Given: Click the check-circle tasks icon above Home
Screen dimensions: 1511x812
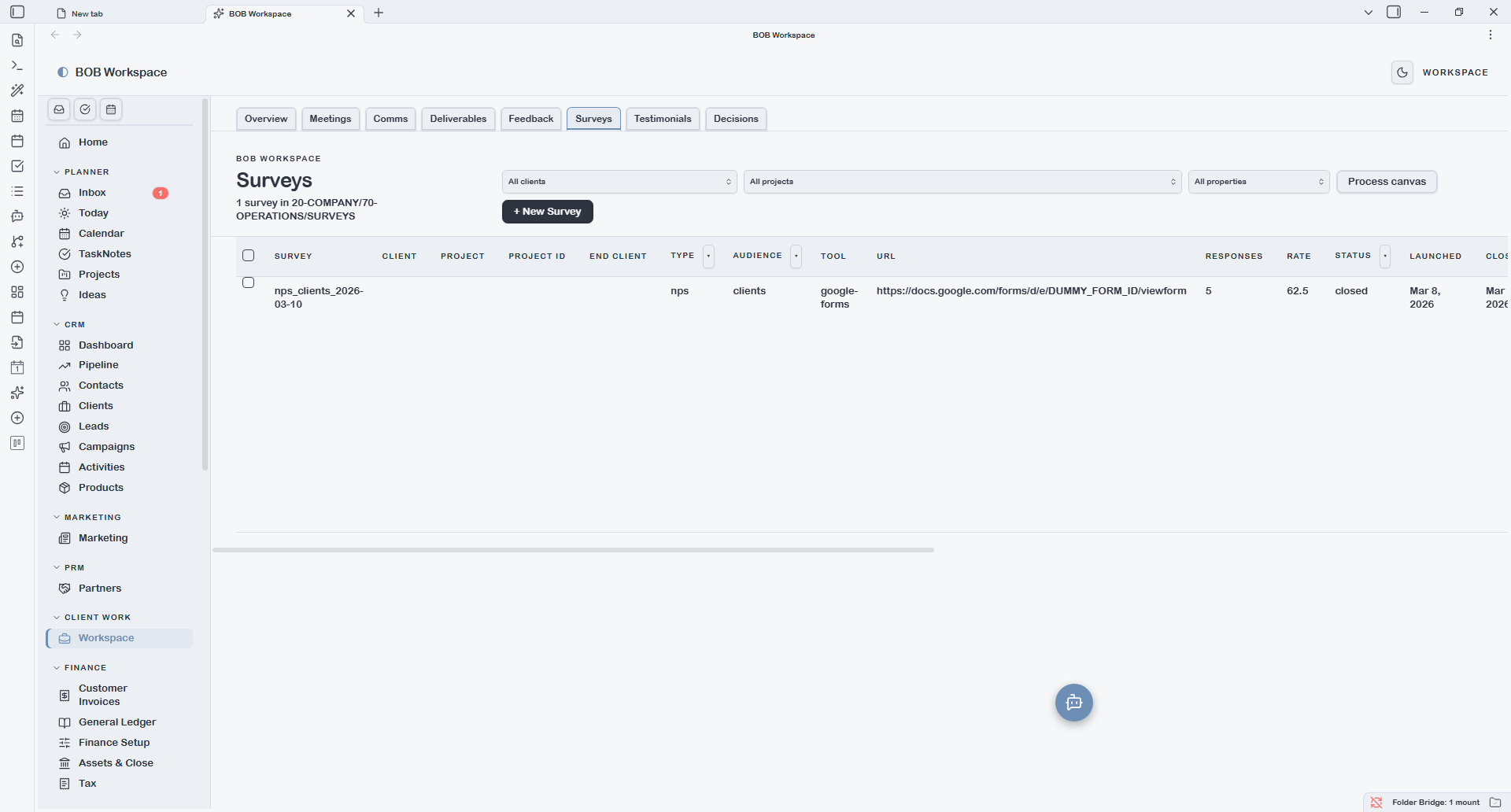Looking at the screenshot, I should (x=85, y=109).
